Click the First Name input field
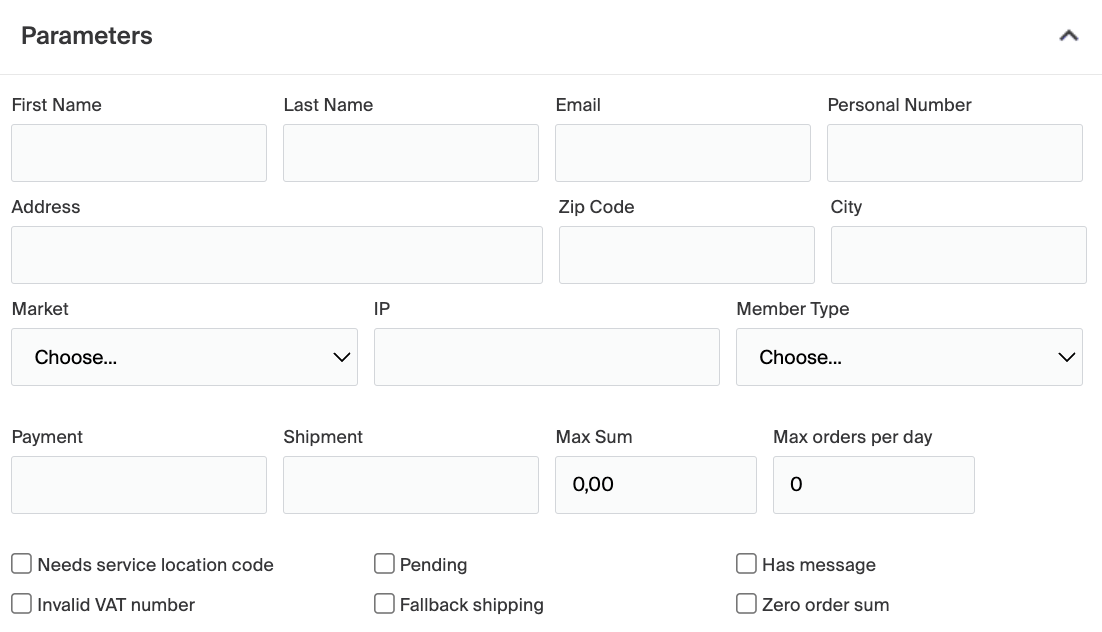The width and height of the screenshot is (1102, 632). (x=139, y=153)
